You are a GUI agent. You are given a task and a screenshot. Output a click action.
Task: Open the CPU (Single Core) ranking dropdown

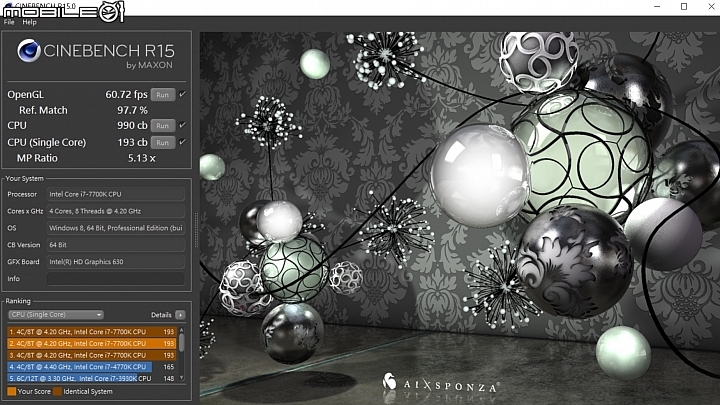(x=56, y=315)
